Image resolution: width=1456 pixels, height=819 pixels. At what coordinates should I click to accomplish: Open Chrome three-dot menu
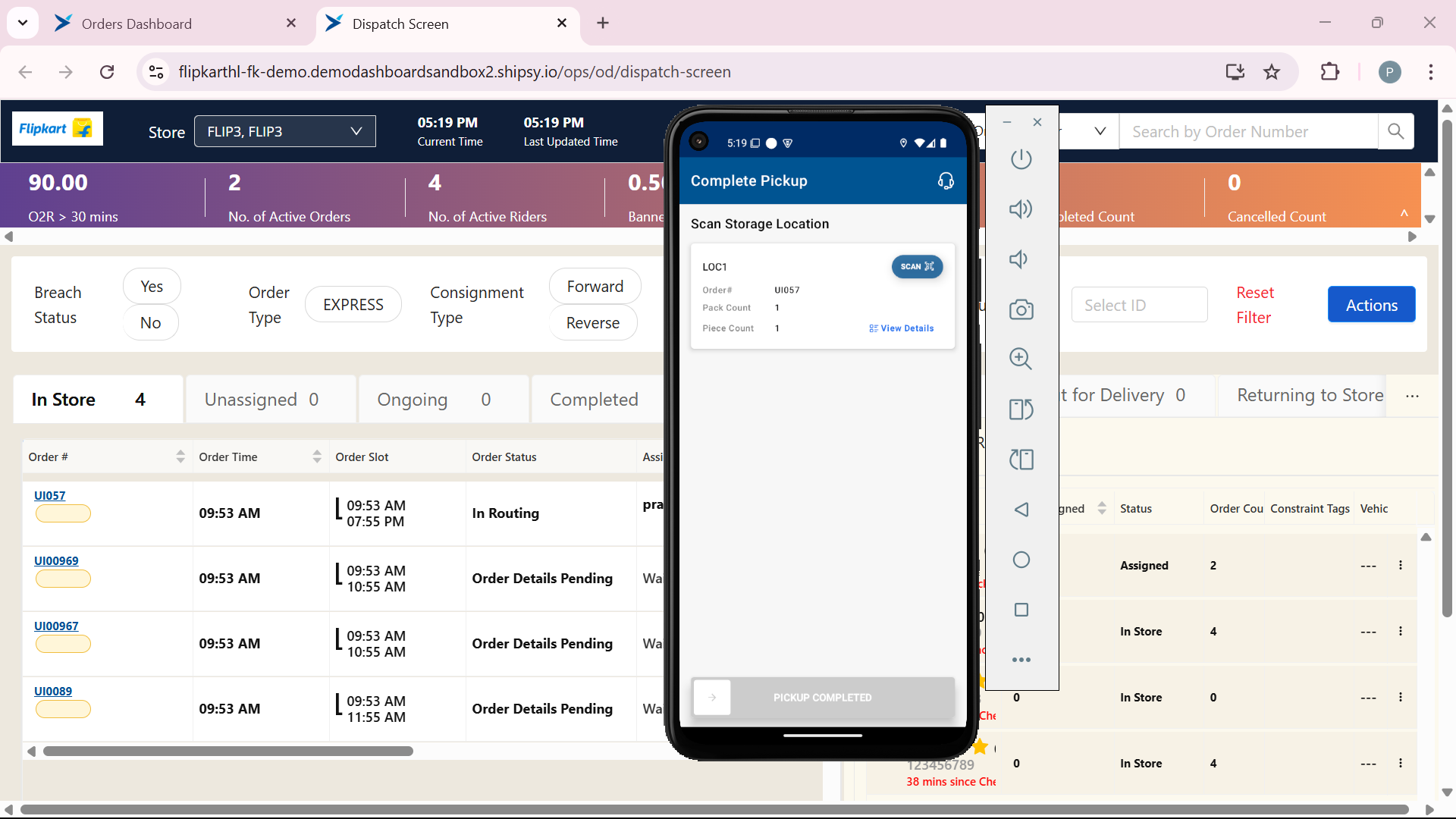click(x=1431, y=72)
